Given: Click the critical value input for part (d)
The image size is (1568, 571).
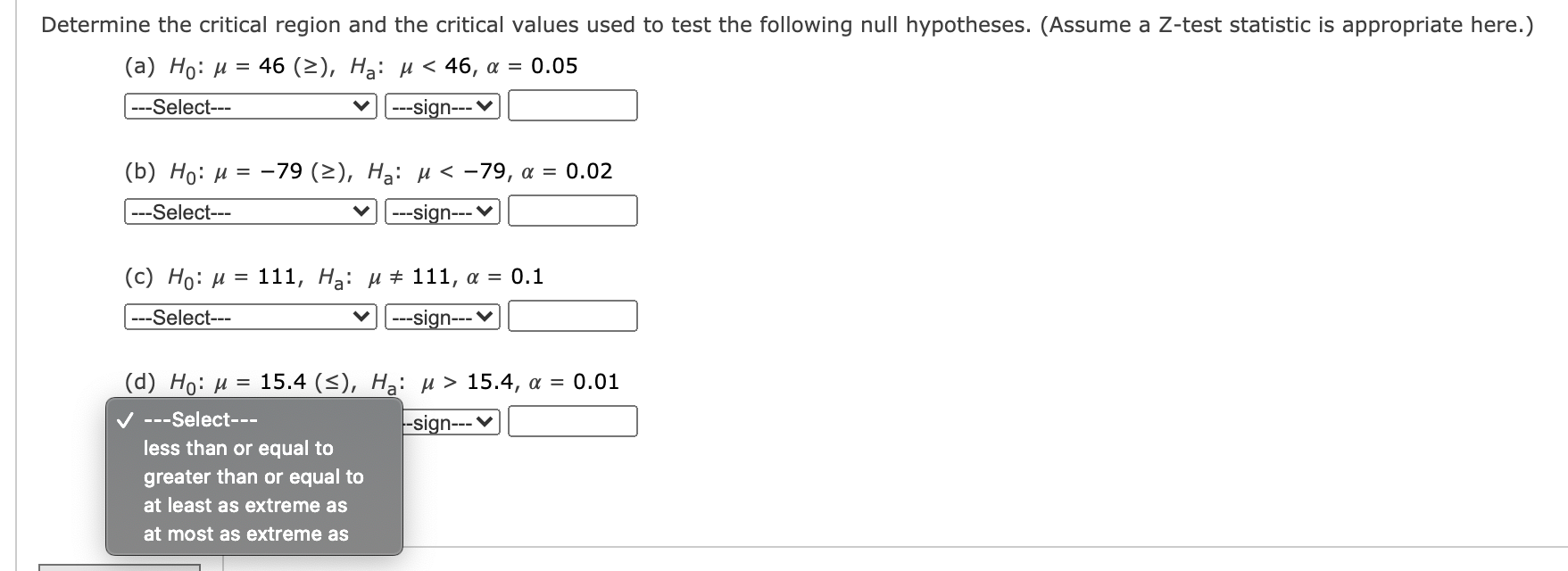Looking at the screenshot, I should click(571, 421).
